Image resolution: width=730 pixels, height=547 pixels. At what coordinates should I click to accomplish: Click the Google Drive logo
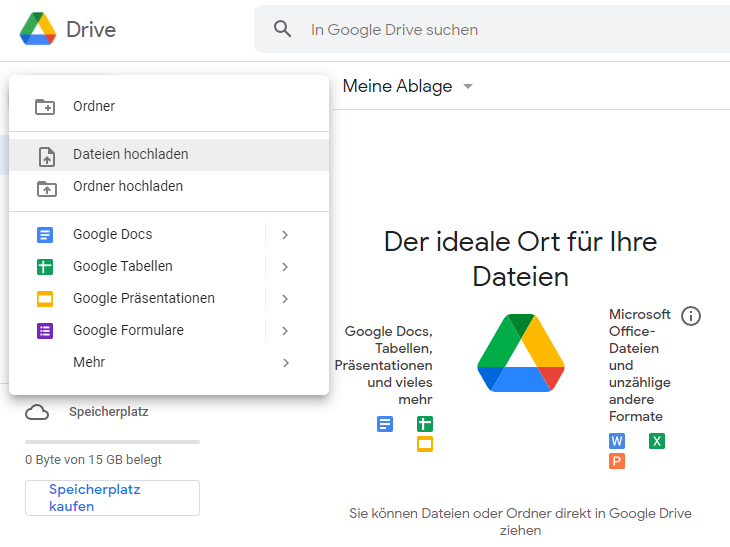(x=38, y=29)
